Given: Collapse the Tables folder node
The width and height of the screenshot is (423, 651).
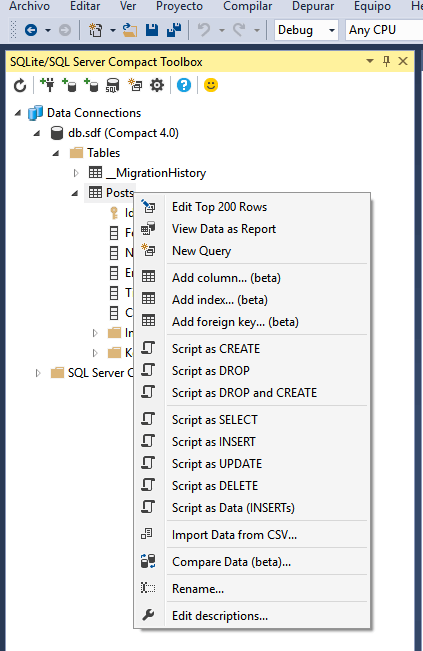Looking at the screenshot, I should coord(56,153).
